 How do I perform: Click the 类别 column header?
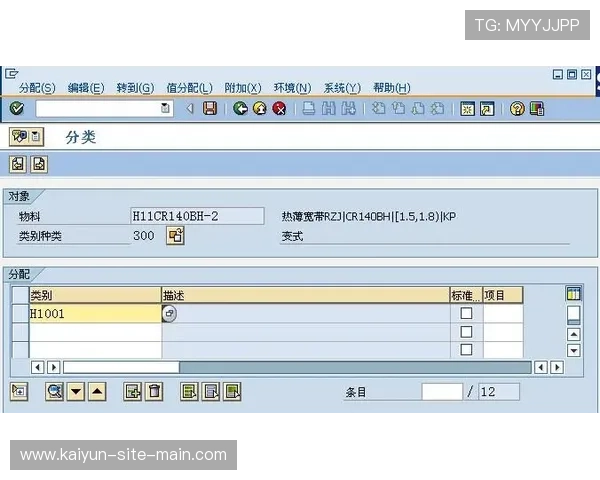pyautogui.click(x=95, y=295)
